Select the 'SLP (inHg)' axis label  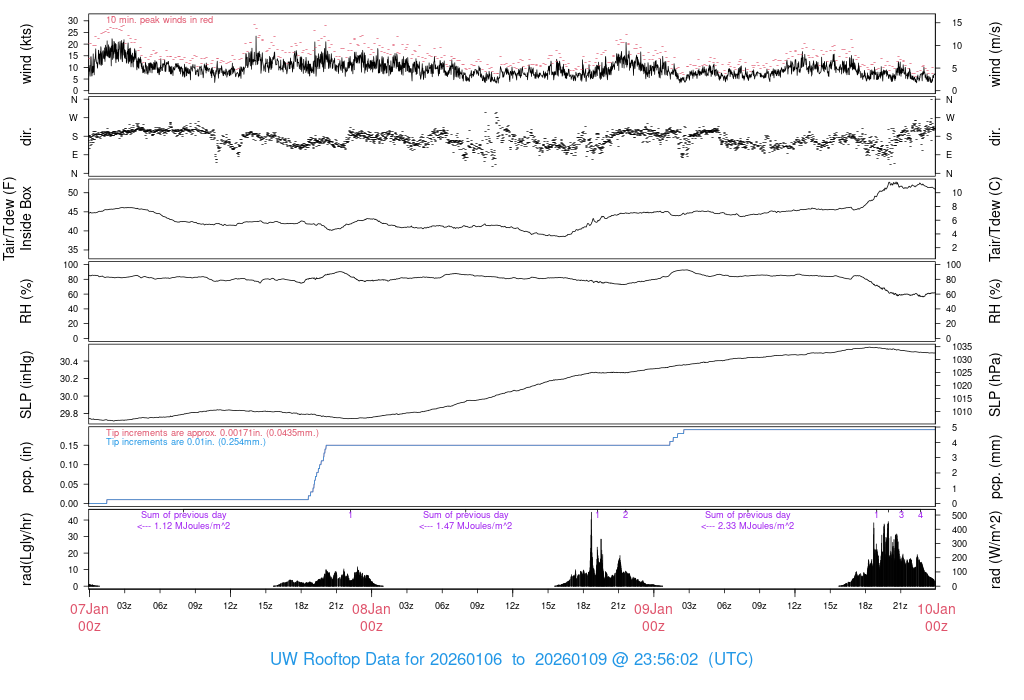point(26,385)
